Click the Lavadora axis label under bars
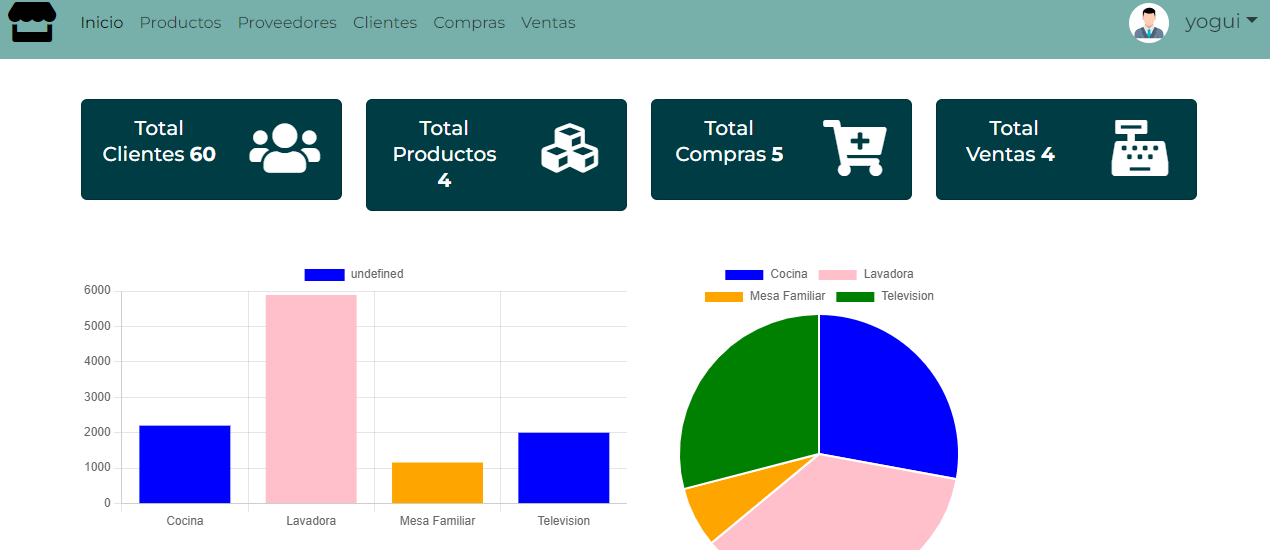Screen dimensions: 1270x550 tap(311, 521)
